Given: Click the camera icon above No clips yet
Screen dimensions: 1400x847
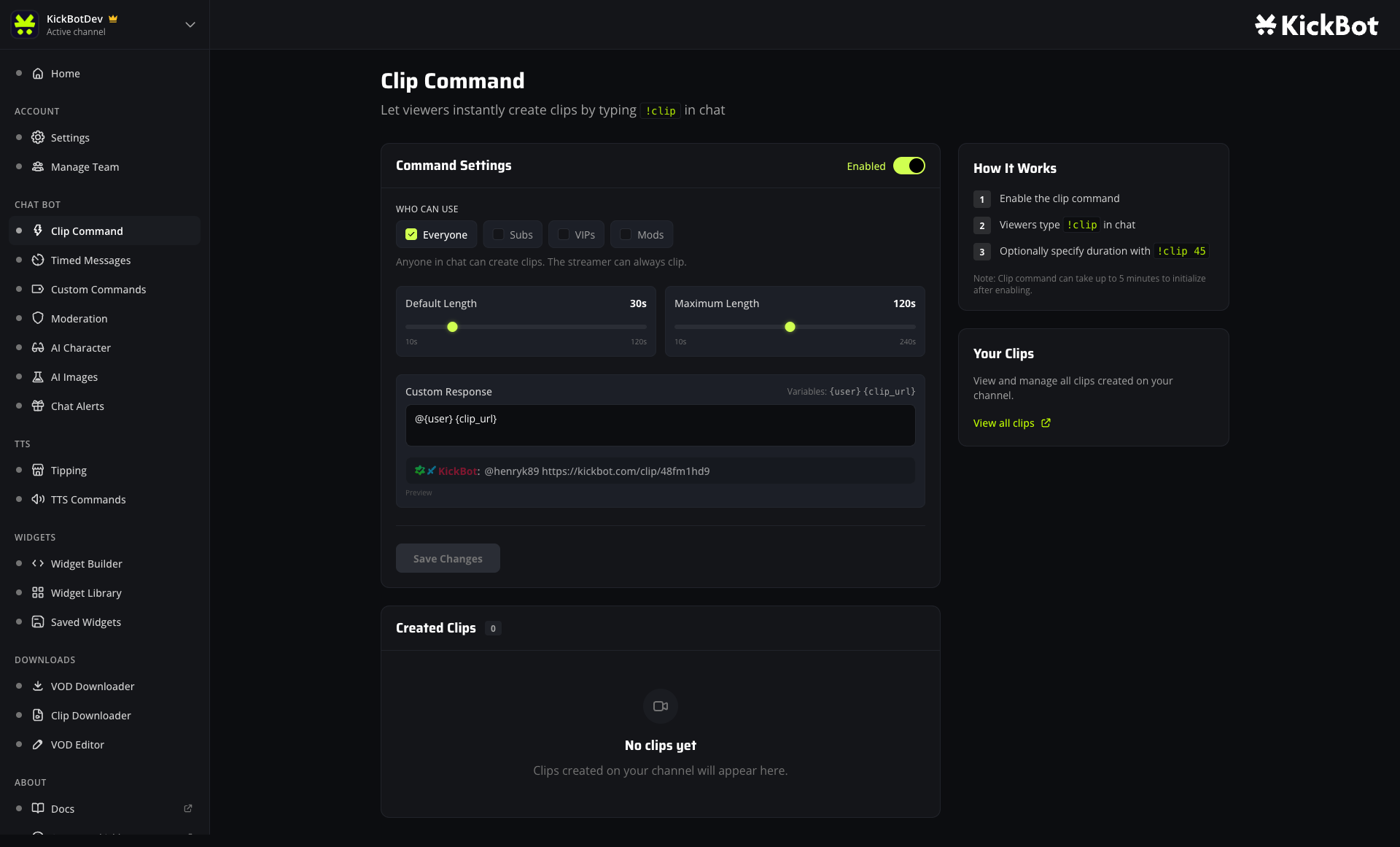Looking at the screenshot, I should point(661,706).
